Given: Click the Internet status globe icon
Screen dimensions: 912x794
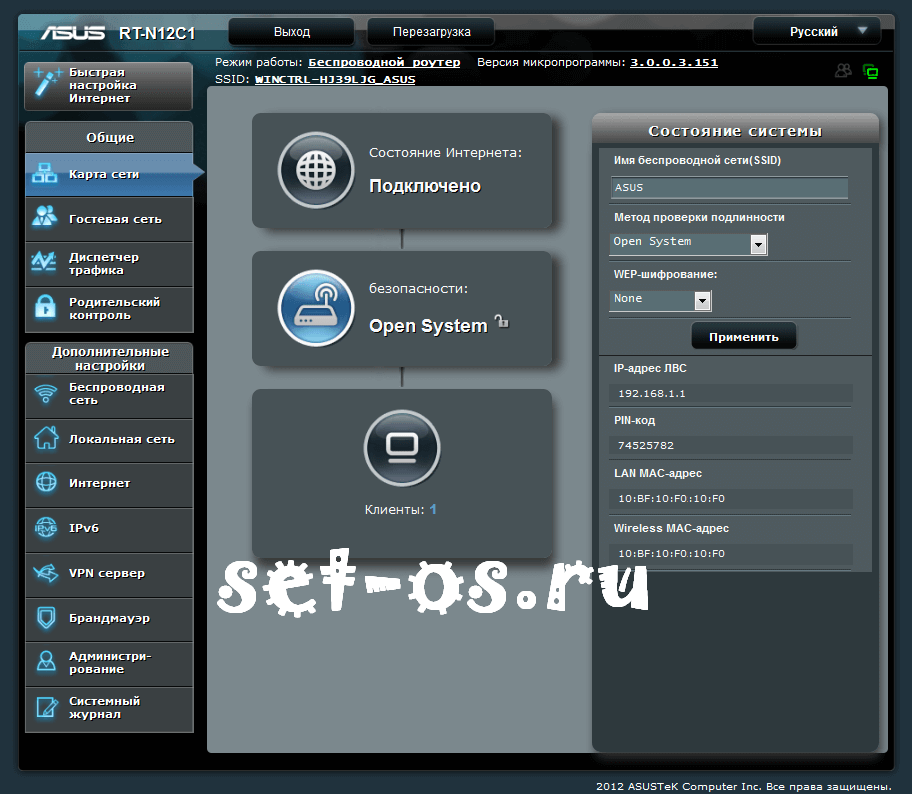Looking at the screenshot, I should point(316,170).
